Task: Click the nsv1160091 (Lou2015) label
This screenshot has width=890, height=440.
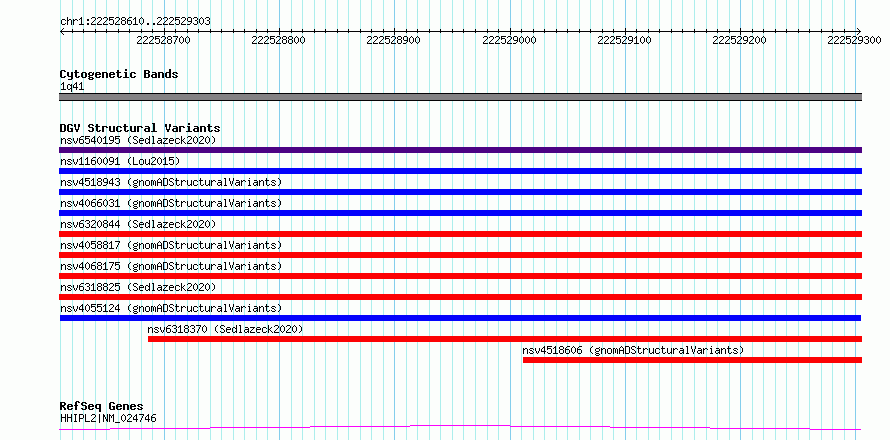Action: point(120,161)
